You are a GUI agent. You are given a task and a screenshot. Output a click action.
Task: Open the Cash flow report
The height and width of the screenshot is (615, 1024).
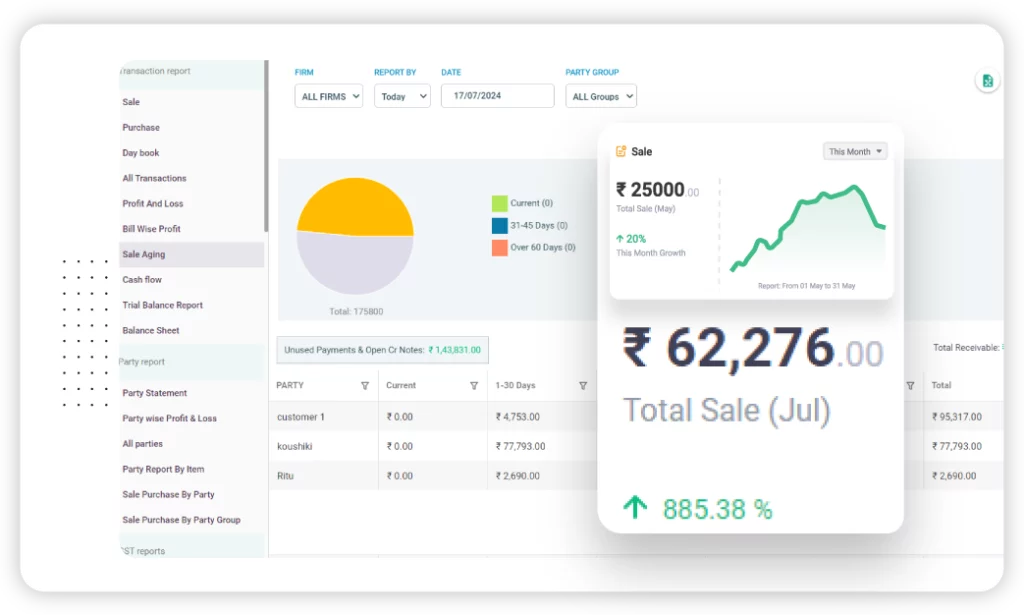coord(142,279)
